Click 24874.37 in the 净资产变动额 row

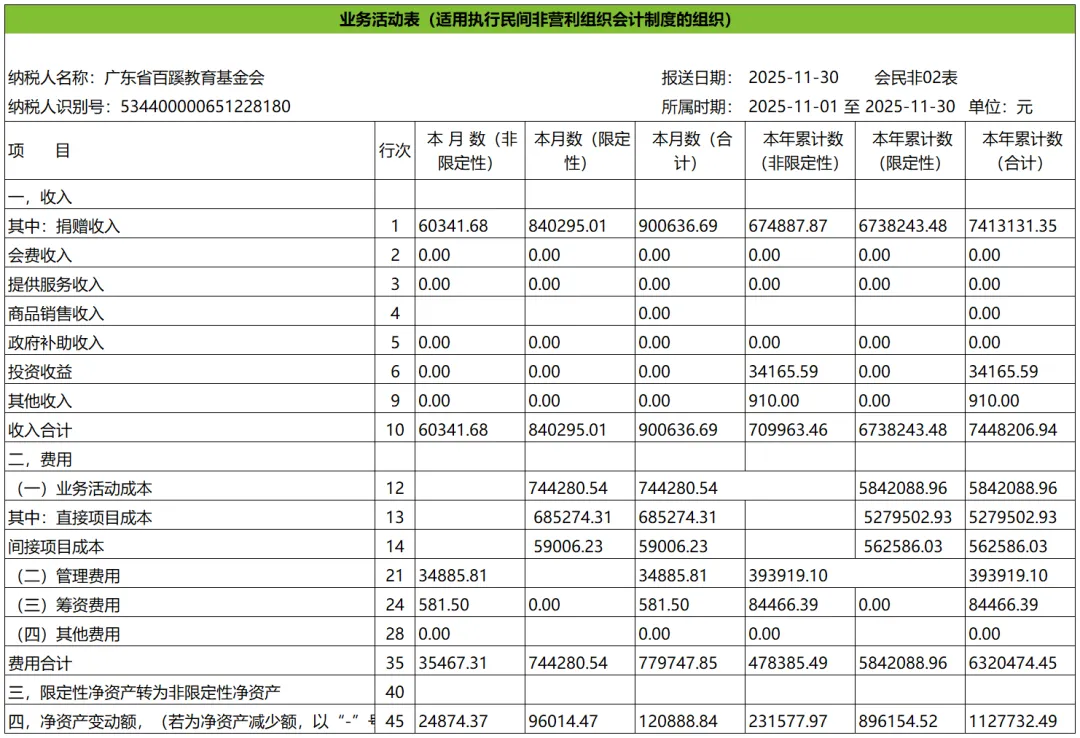click(453, 721)
